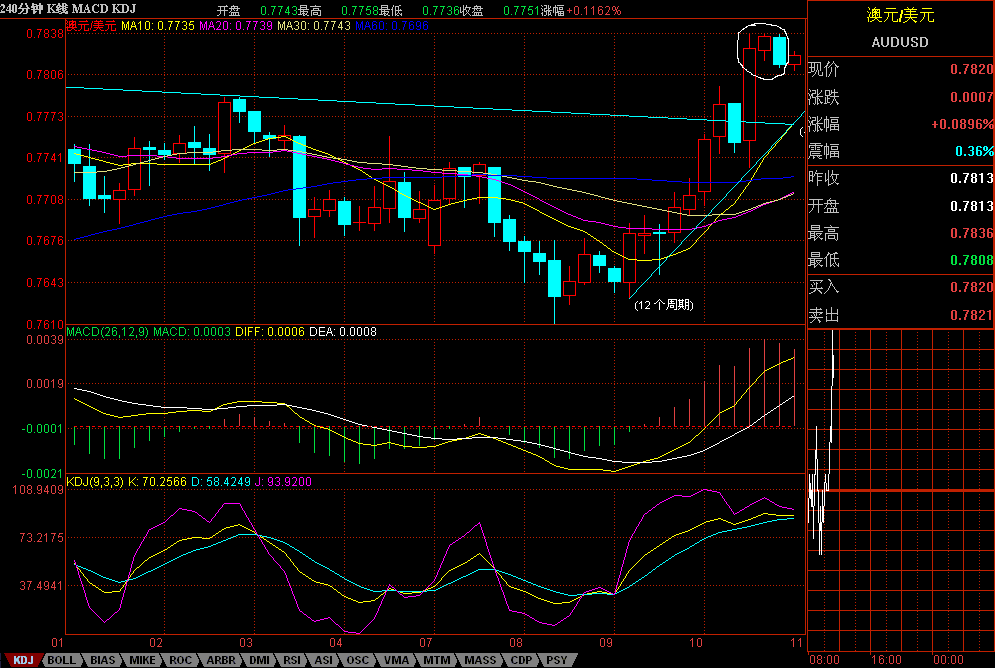This screenshot has height=668, width=995.
Task: Open the BIAS indicator tab
Action: point(103,660)
